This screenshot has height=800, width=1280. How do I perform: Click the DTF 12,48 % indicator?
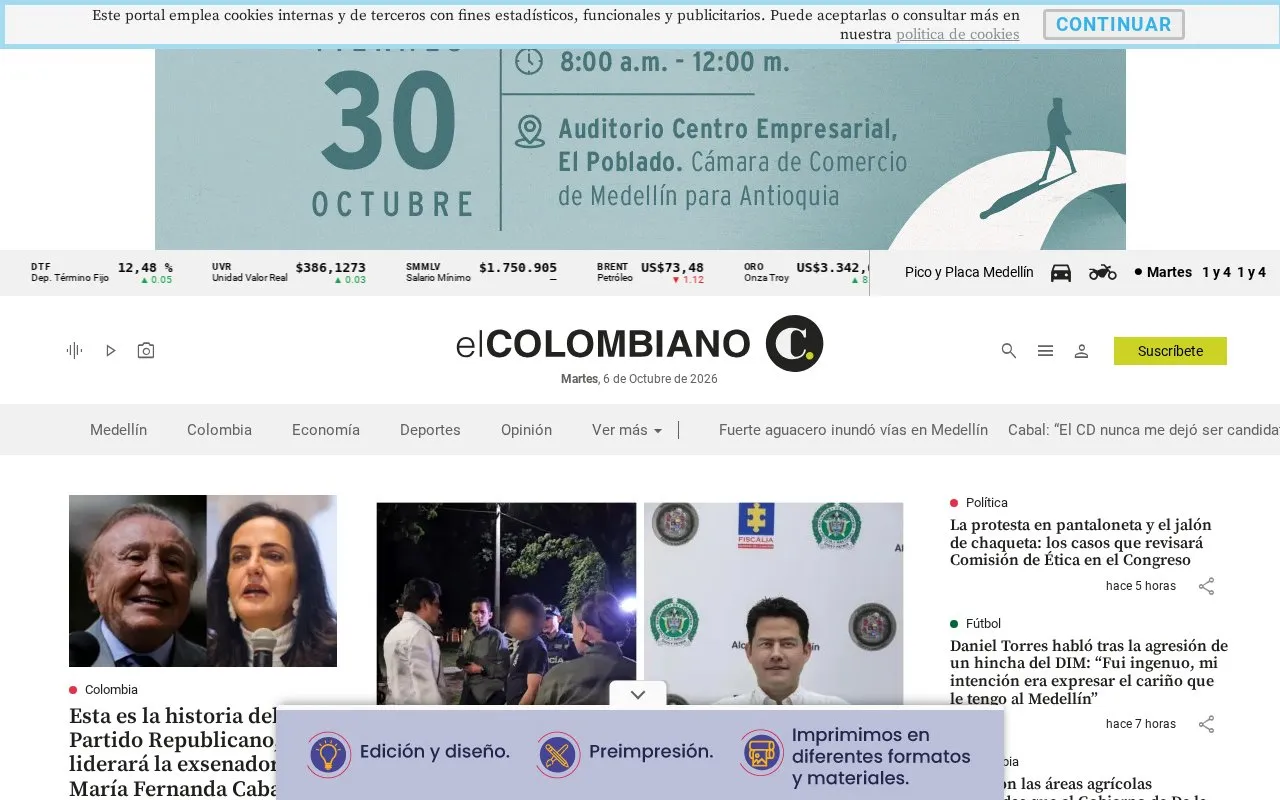pos(102,272)
